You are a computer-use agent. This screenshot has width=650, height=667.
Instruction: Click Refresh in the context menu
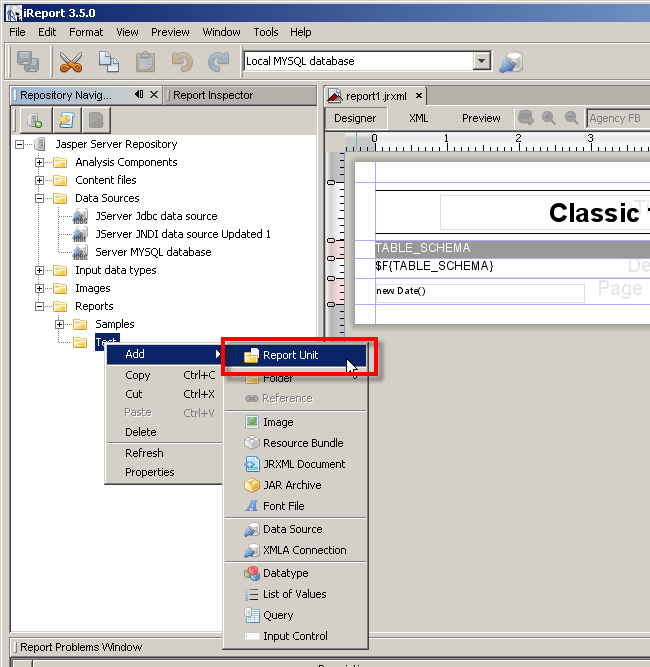(165, 453)
